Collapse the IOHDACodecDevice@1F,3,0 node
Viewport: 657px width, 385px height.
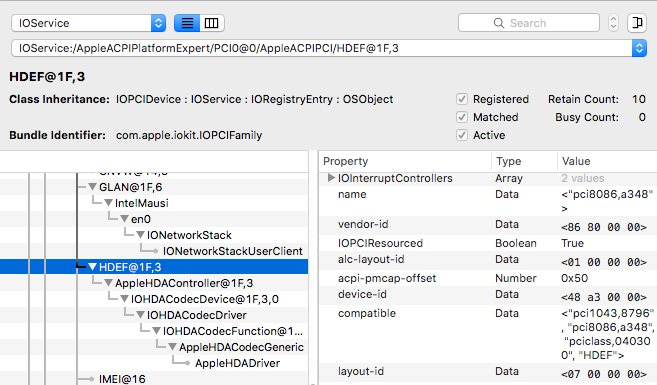[x=124, y=299]
